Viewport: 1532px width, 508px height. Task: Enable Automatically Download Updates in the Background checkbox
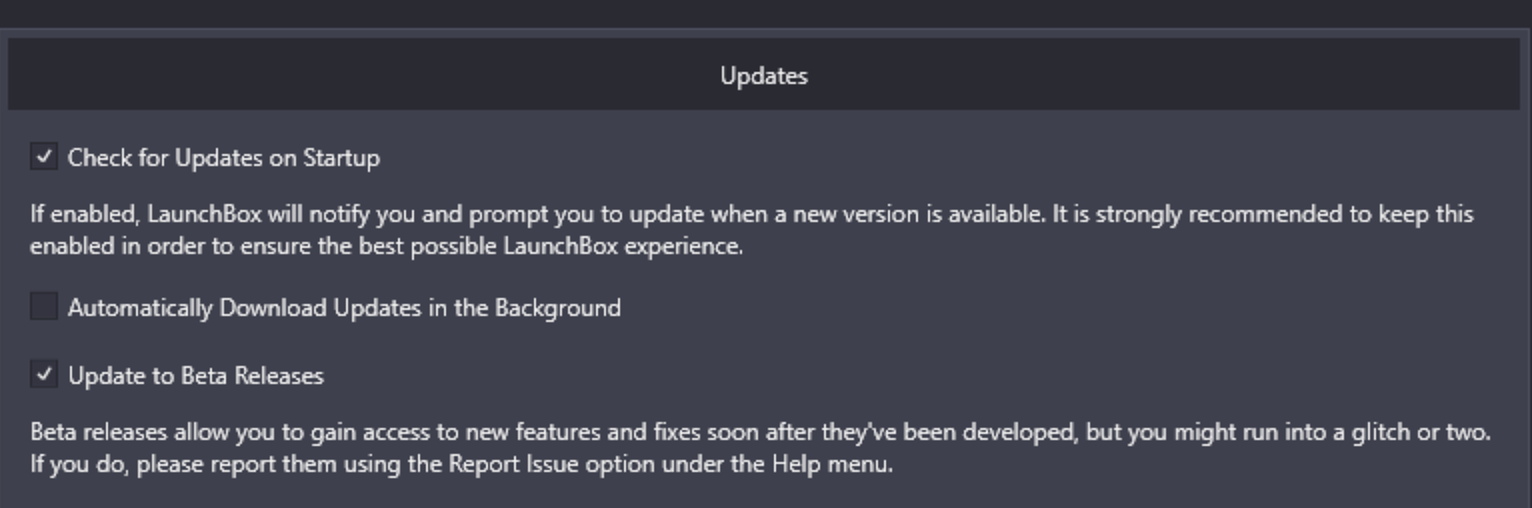[x=44, y=307]
